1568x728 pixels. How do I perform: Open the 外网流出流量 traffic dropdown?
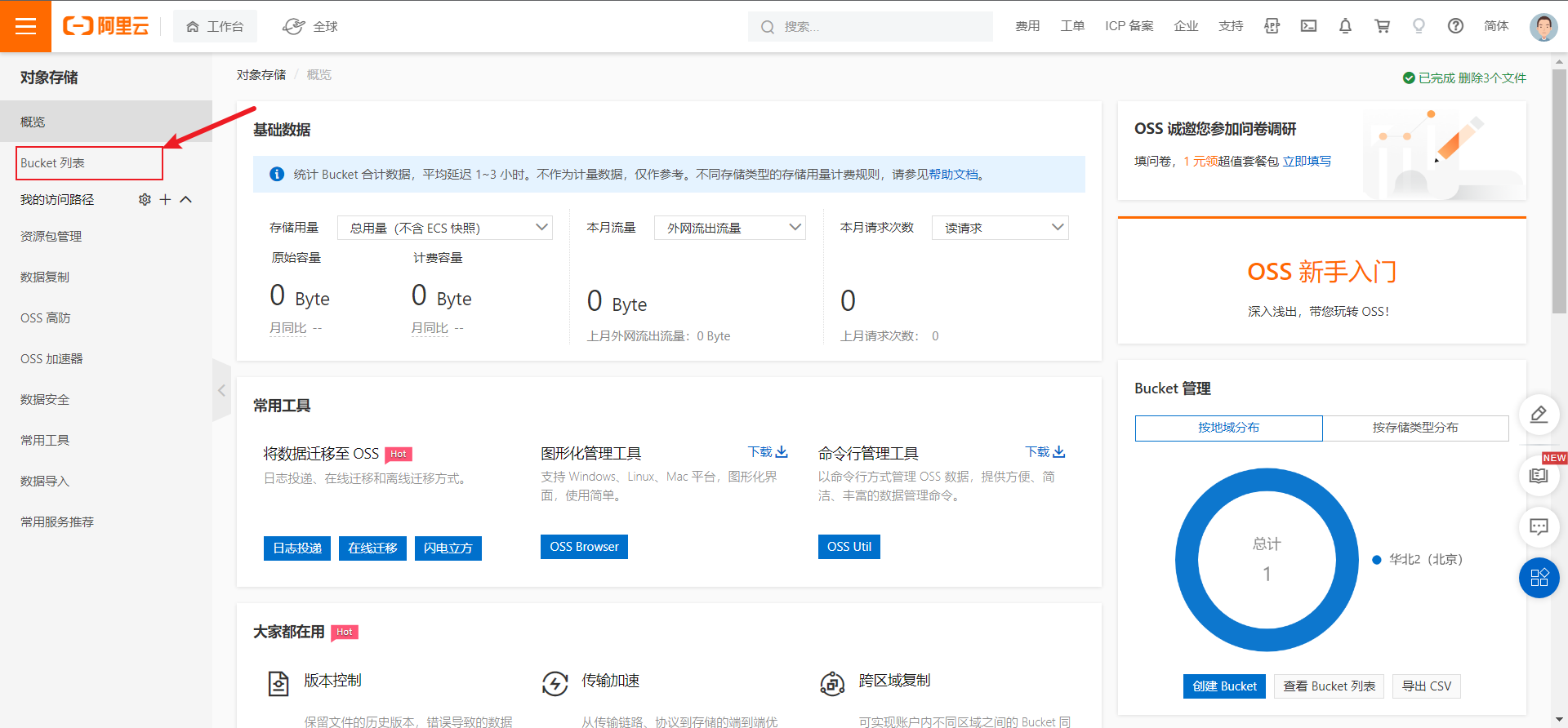pos(730,228)
